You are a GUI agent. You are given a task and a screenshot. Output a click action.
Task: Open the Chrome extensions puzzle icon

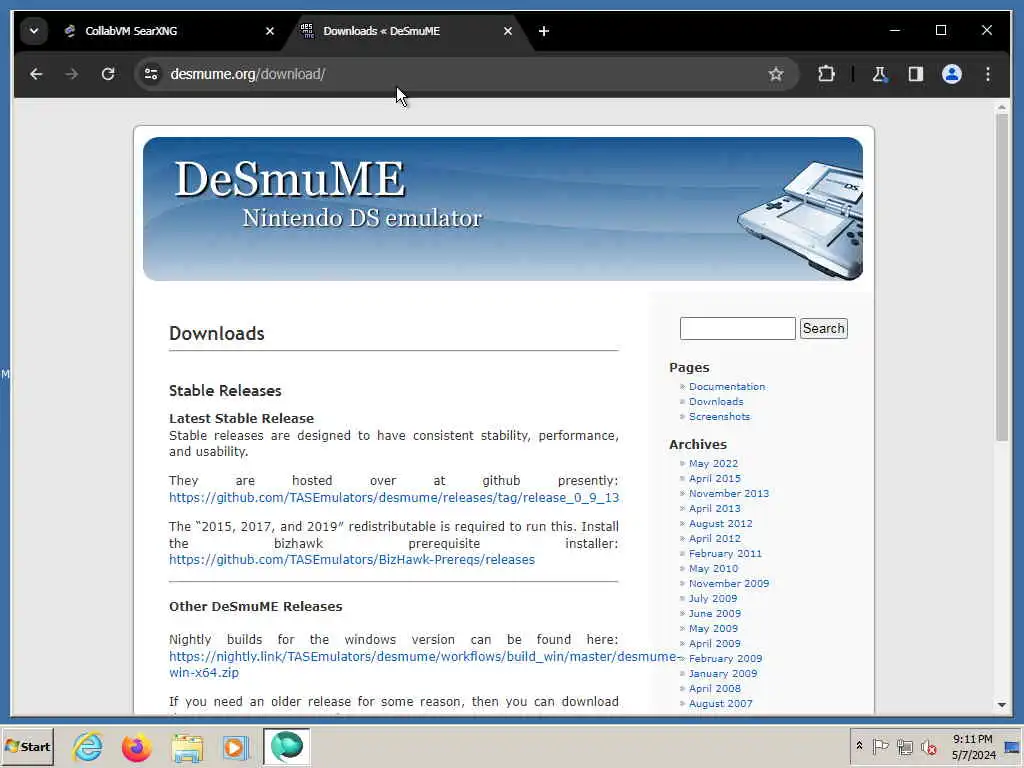click(826, 74)
